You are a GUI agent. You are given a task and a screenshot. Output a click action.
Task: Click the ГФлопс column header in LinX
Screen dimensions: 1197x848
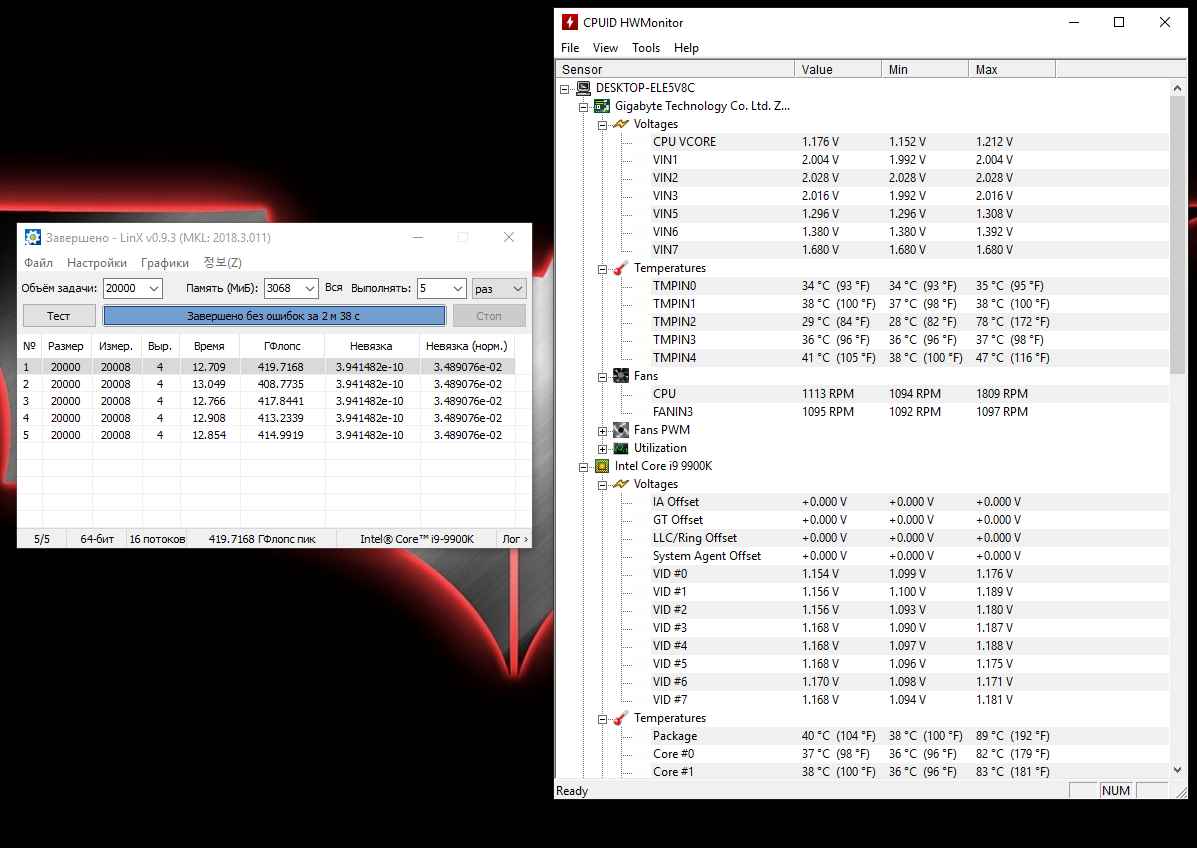pos(282,346)
